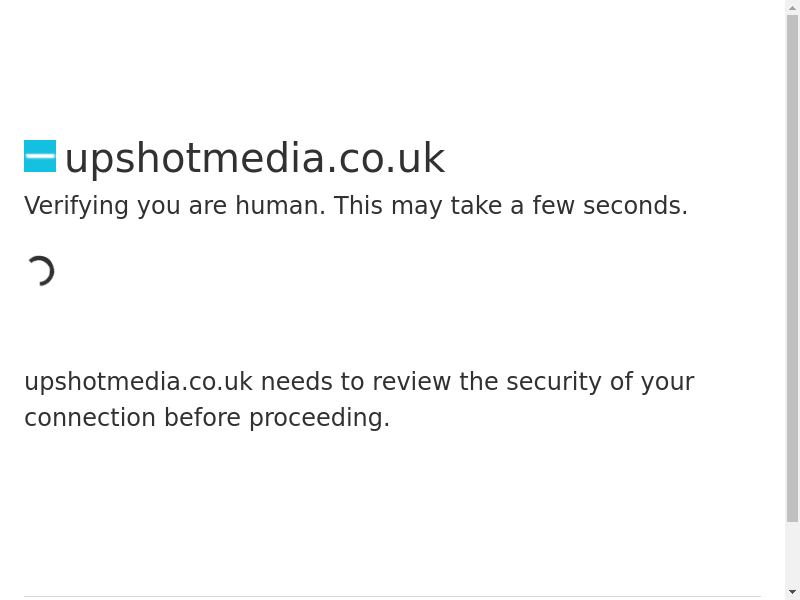Click "connection before proceeding." text line
This screenshot has width=800, height=600.
207,418
